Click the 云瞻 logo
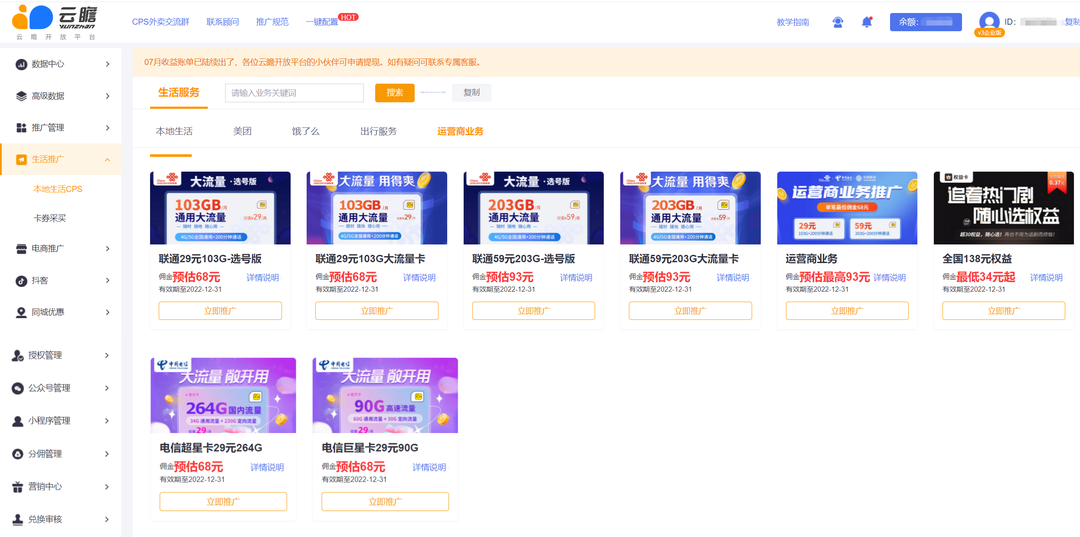 click(x=55, y=22)
